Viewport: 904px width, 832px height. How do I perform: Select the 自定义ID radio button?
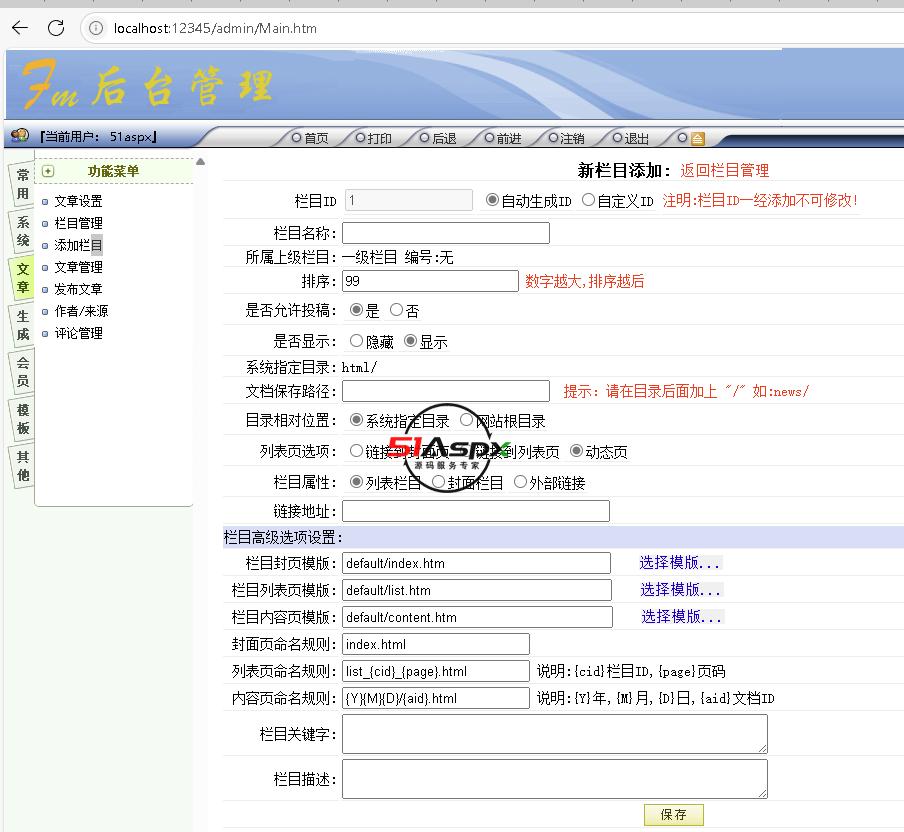(x=588, y=200)
